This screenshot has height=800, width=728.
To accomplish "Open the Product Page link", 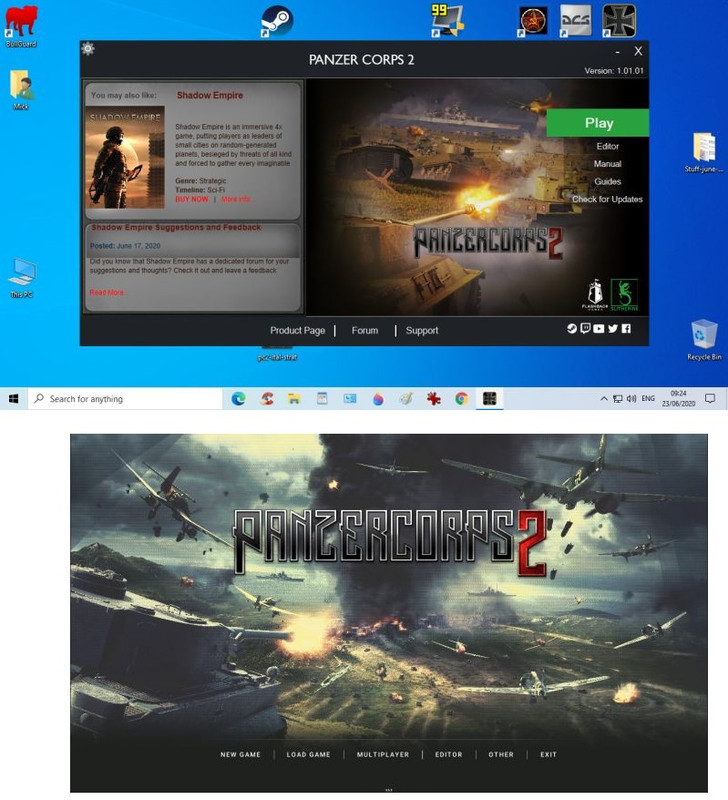I will point(297,331).
